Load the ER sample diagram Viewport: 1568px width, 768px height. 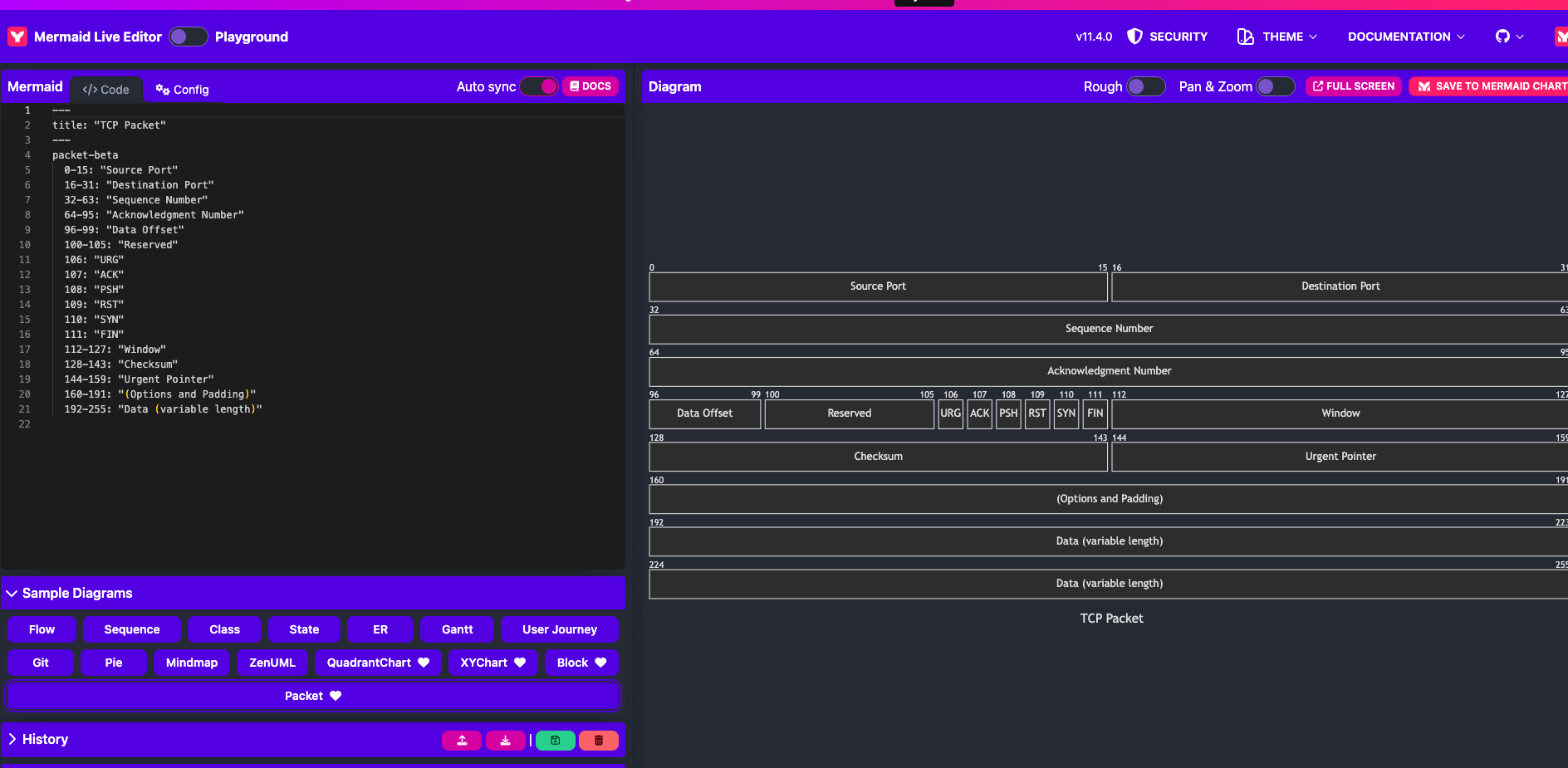(380, 629)
